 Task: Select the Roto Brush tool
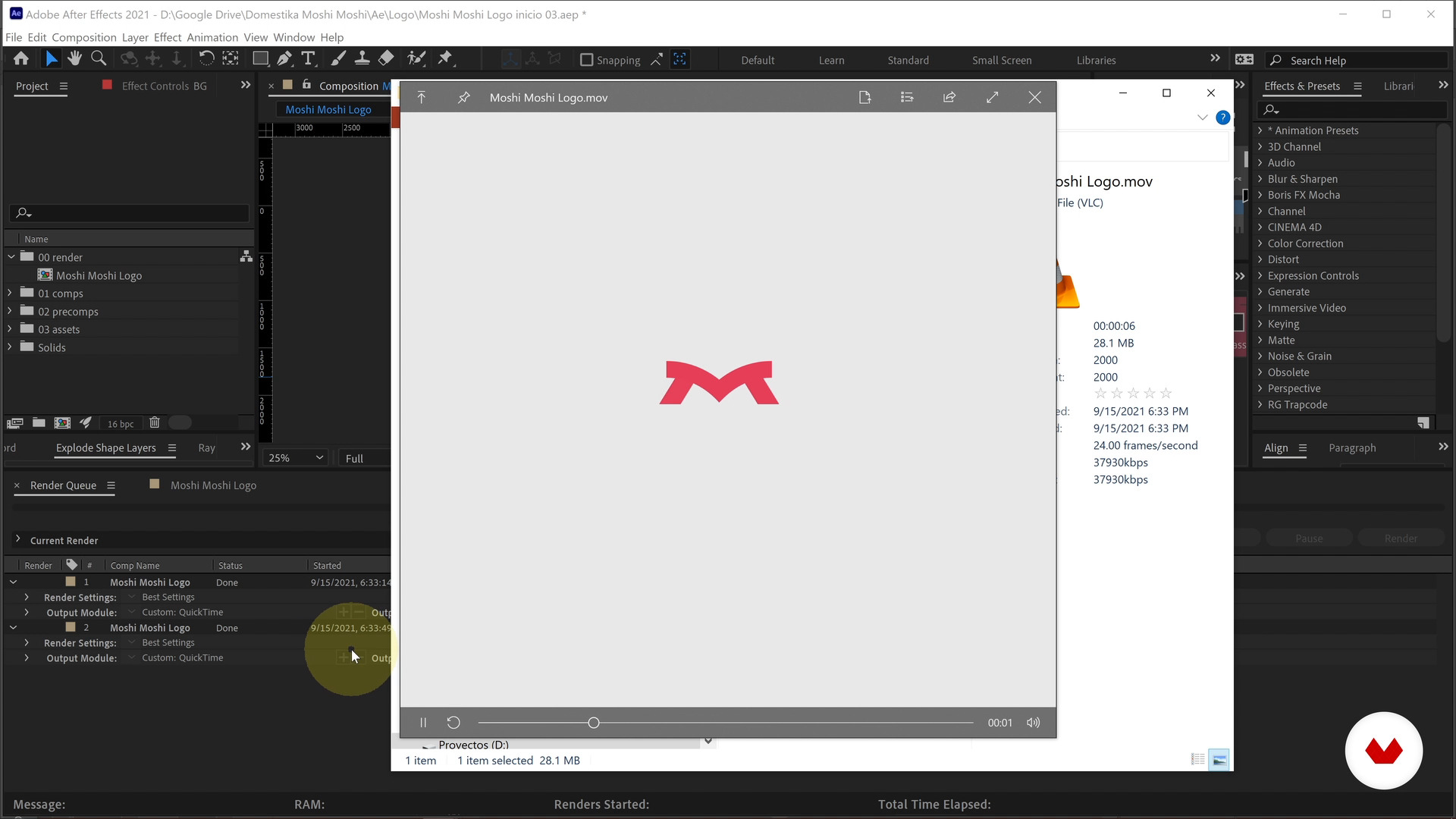416,58
